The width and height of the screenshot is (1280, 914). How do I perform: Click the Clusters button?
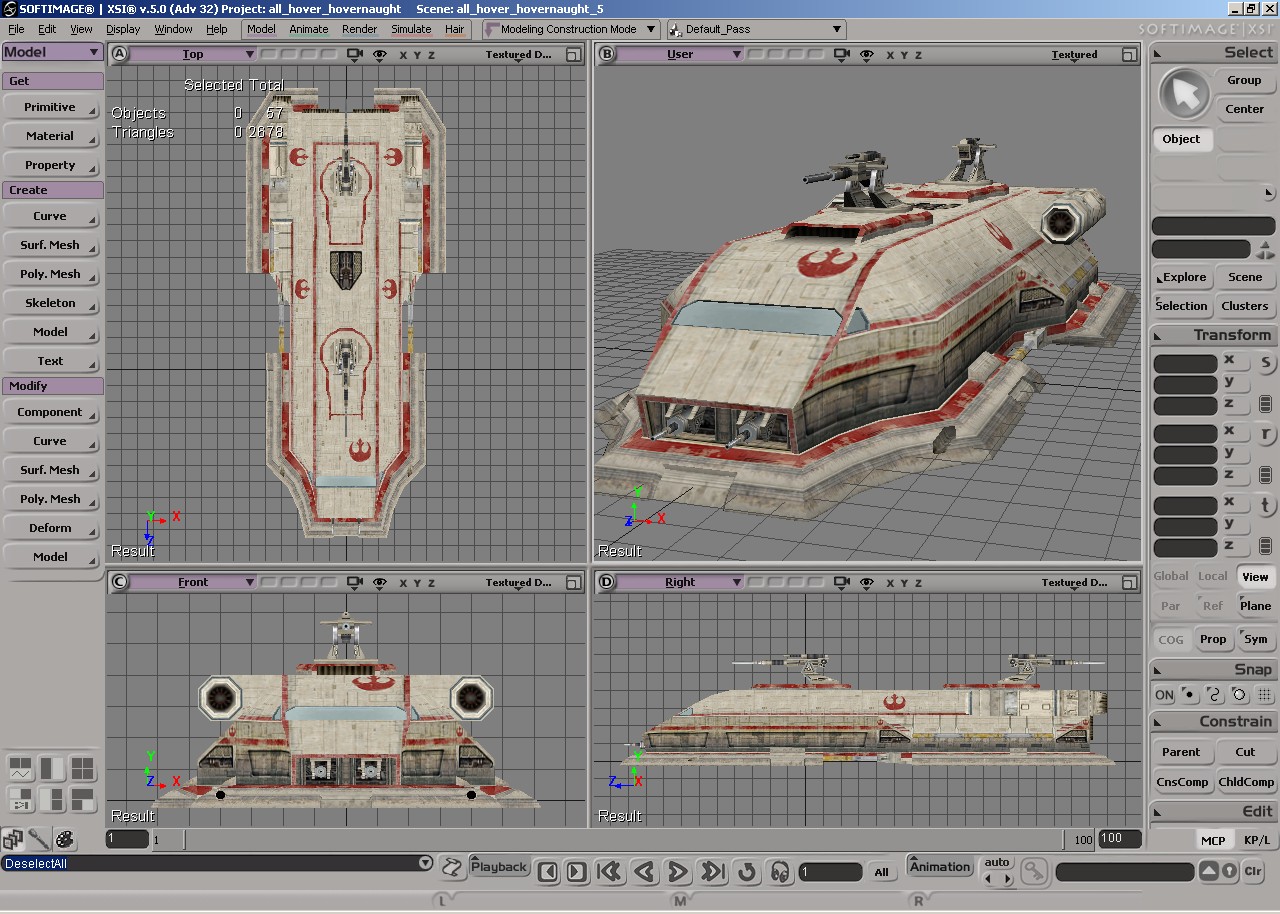[1245, 306]
